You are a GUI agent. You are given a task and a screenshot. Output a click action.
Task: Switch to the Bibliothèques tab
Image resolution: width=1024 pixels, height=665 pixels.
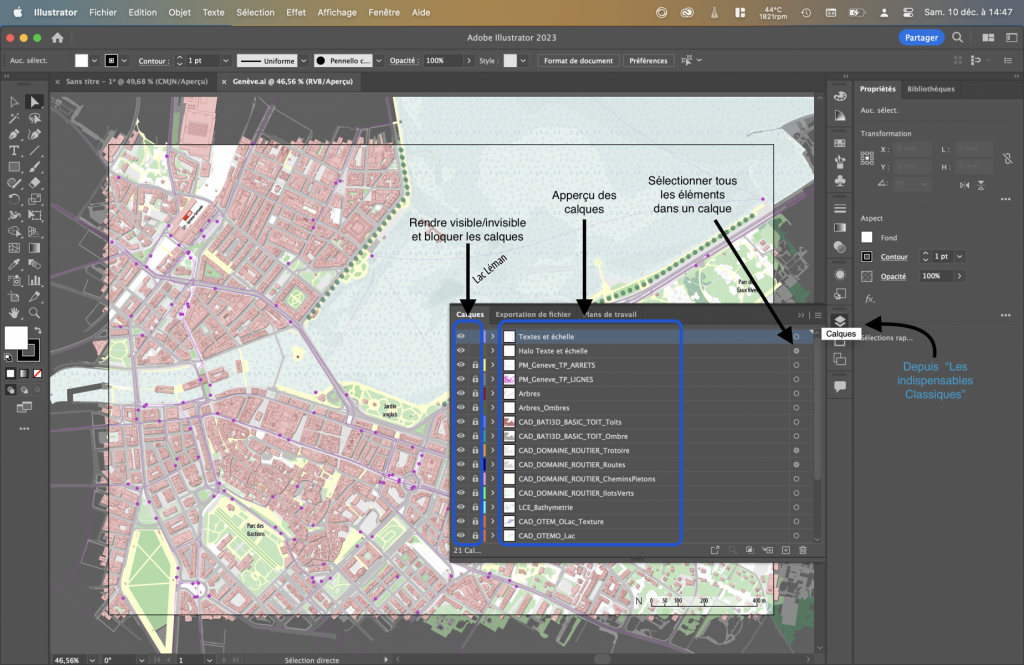point(930,89)
